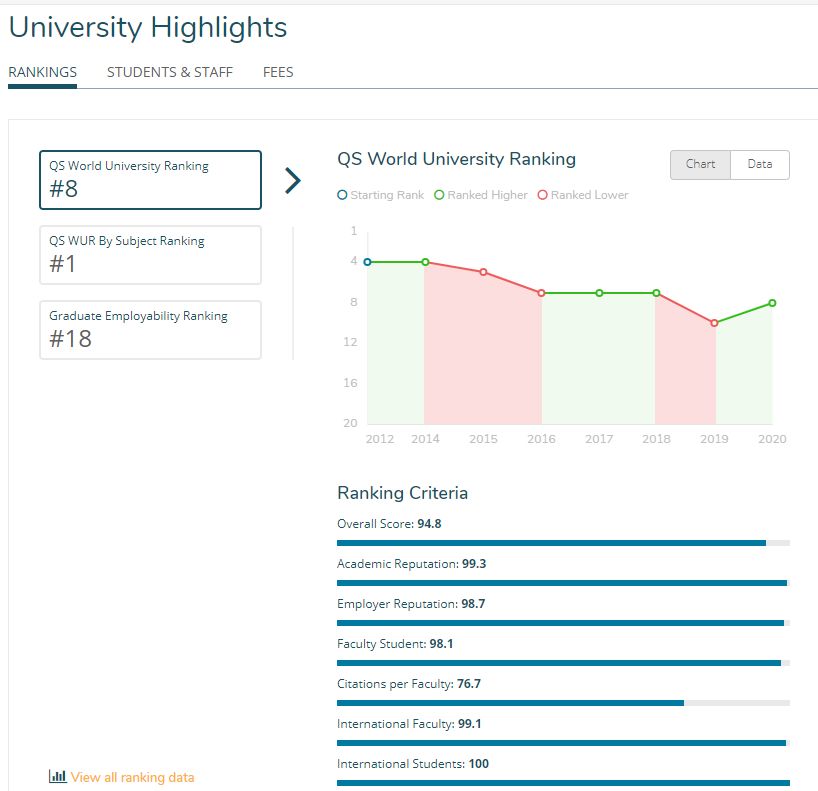Screen dimensions: 818x791
Task: Click the Faculty Student progress bar
Action: 563,663
